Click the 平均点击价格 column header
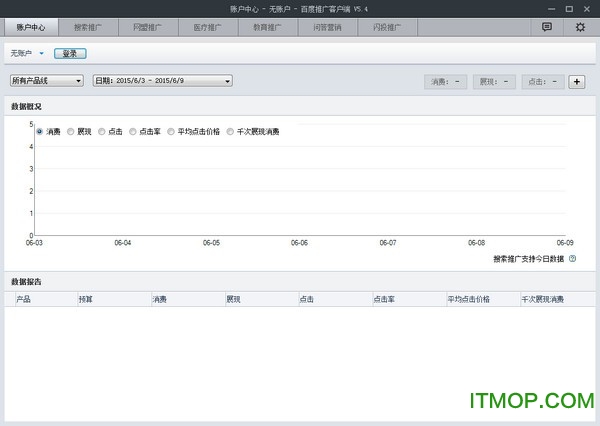Viewport: 600px width, 426px height. click(x=469, y=299)
